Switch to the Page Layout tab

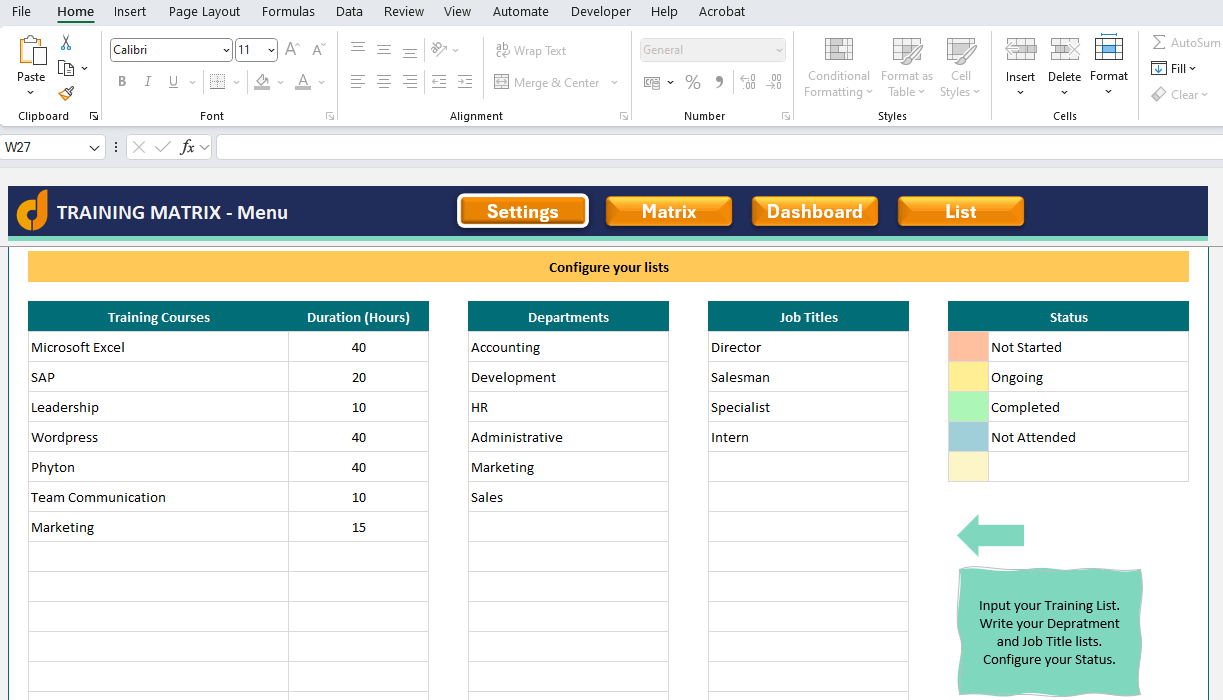tap(204, 12)
